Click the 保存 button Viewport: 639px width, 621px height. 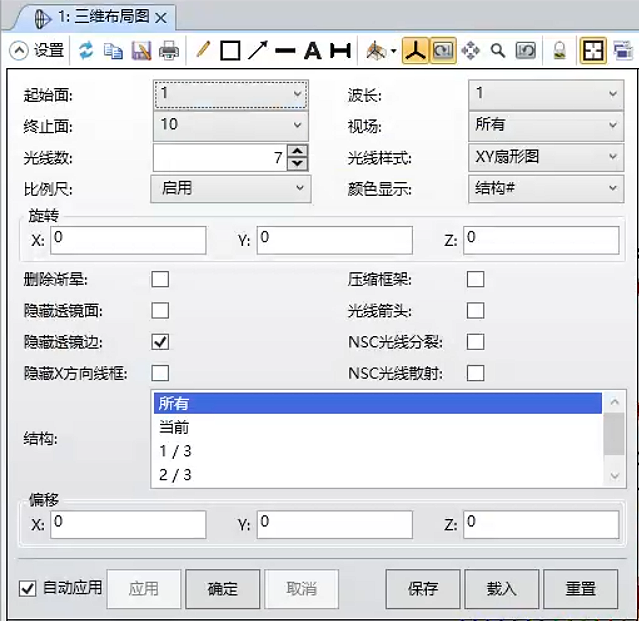423,589
